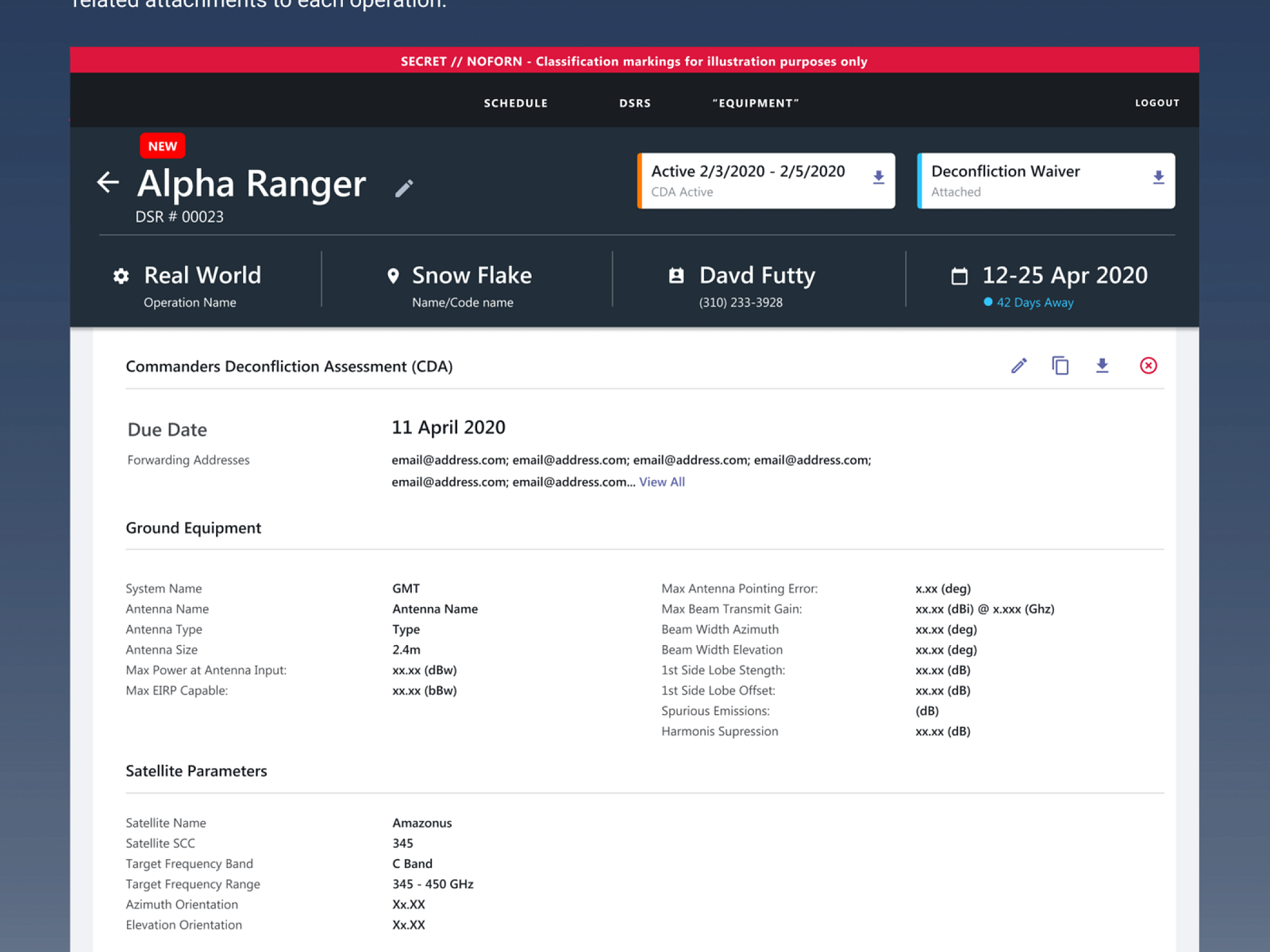
Task: Click the calendar icon beside date range
Action: pyautogui.click(x=959, y=276)
